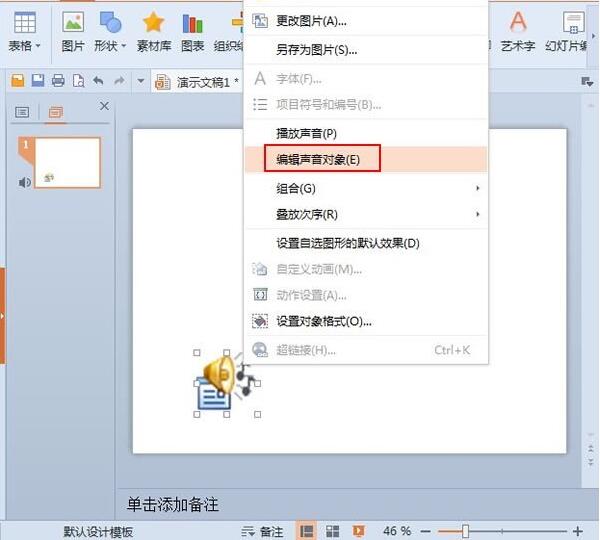
Task: Toggle the 备注 notes button in status bar
Action: tap(262, 531)
